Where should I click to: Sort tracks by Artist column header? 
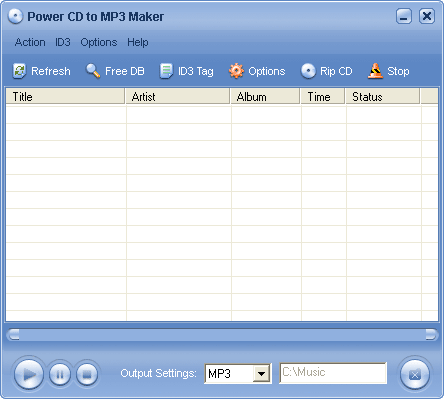click(x=178, y=97)
